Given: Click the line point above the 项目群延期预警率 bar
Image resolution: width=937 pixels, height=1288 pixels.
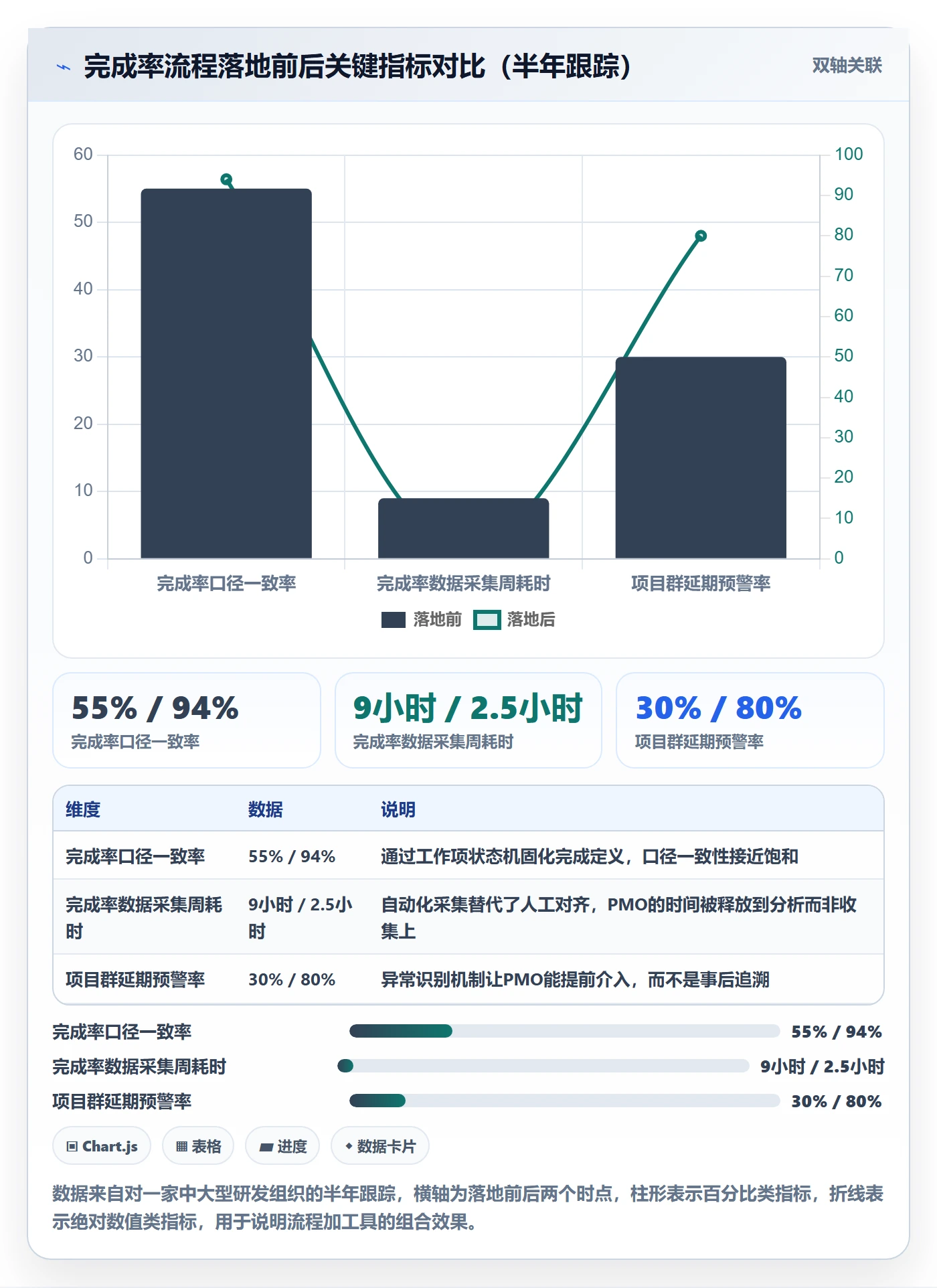Looking at the screenshot, I should 701,236.
